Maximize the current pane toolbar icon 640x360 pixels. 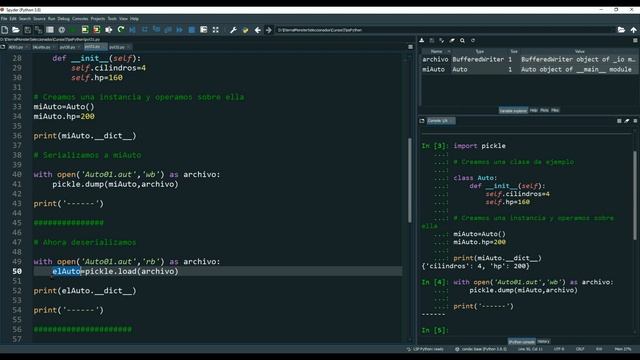pyautogui.click(x=203, y=30)
